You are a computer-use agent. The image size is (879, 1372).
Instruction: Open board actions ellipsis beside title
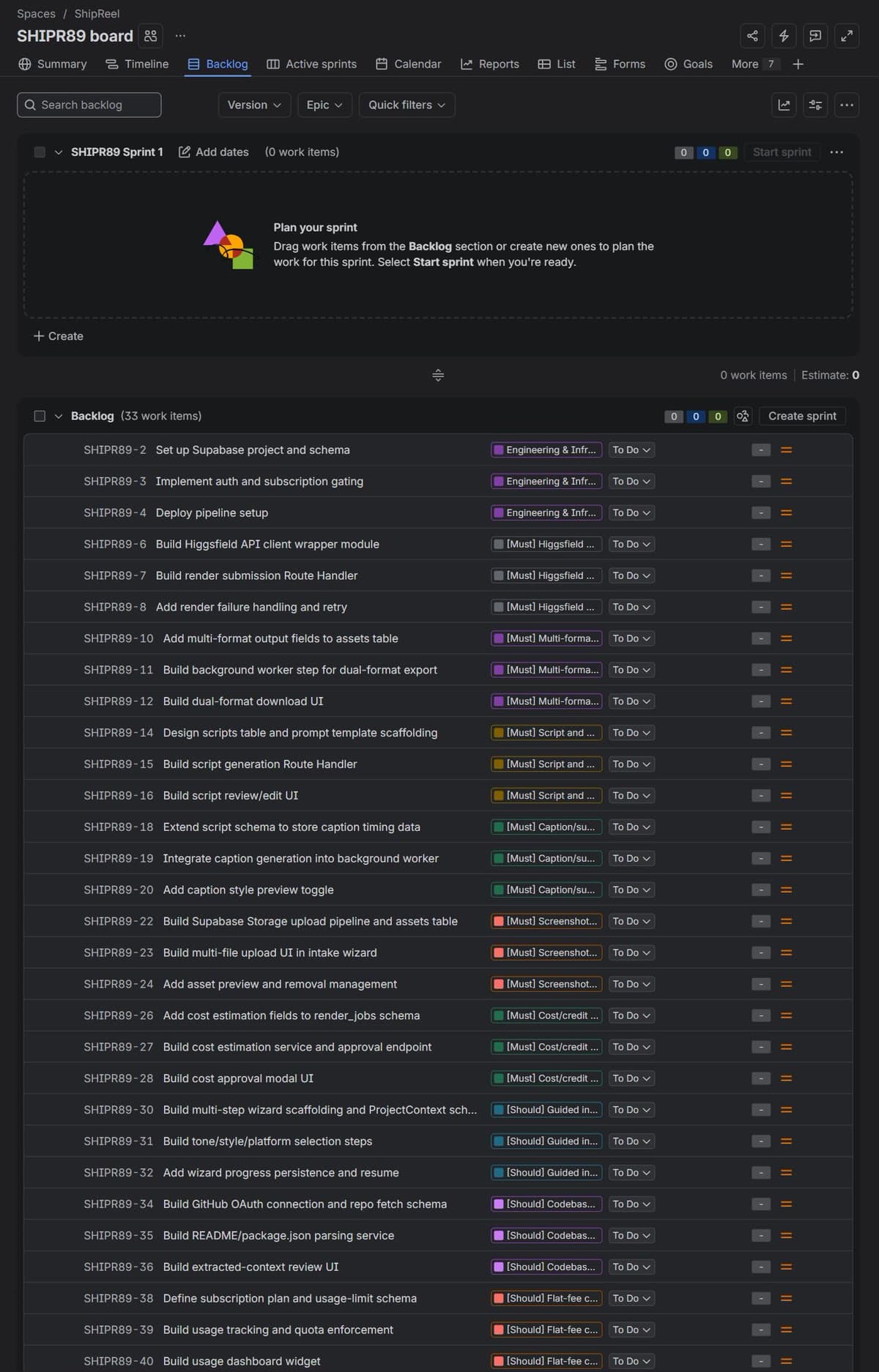pyautogui.click(x=180, y=36)
